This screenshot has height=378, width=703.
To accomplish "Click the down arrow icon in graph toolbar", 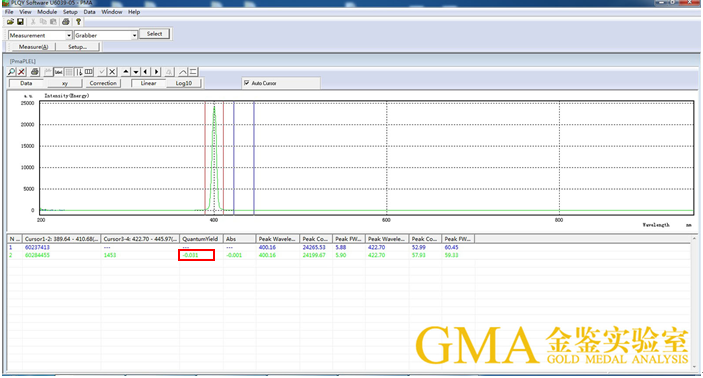I will pyautogui.click(x=136, y=72).
